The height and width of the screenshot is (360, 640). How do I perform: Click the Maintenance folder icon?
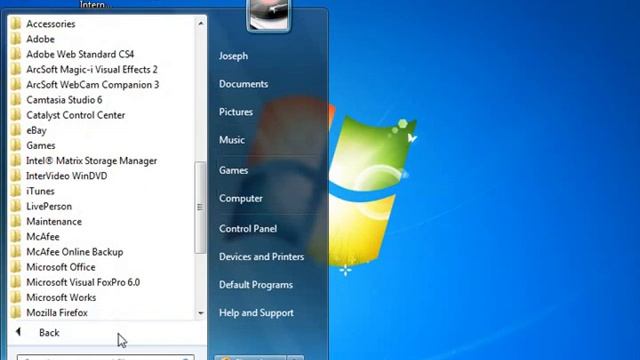tap(16, 221)
